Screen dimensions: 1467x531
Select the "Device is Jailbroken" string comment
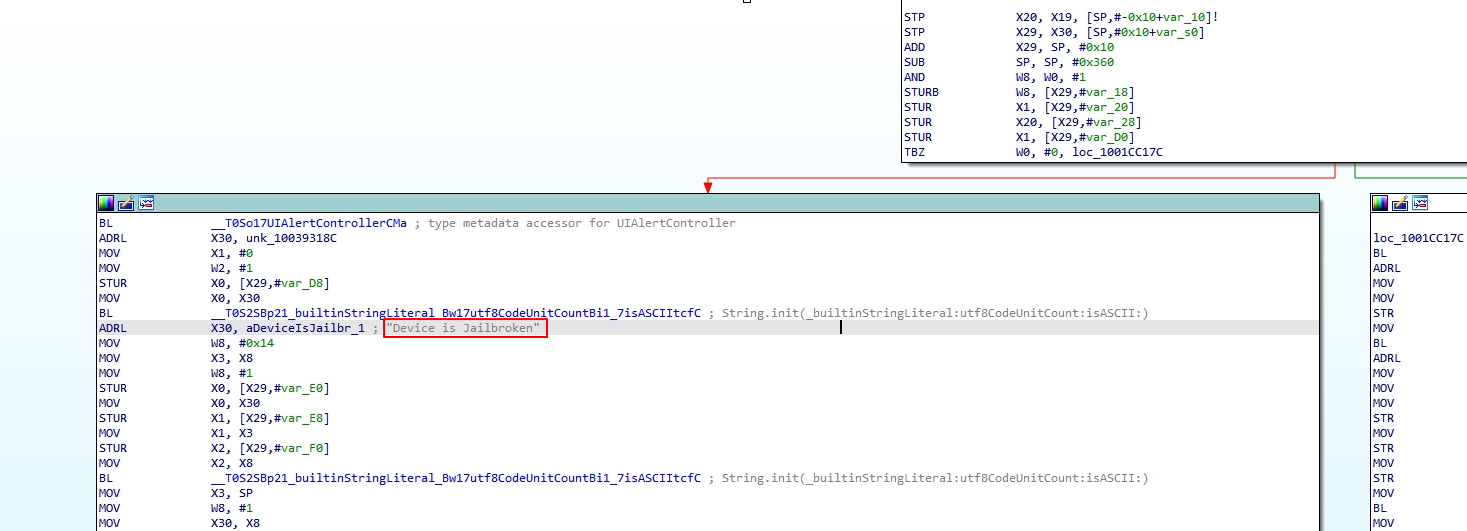point(465,328)
